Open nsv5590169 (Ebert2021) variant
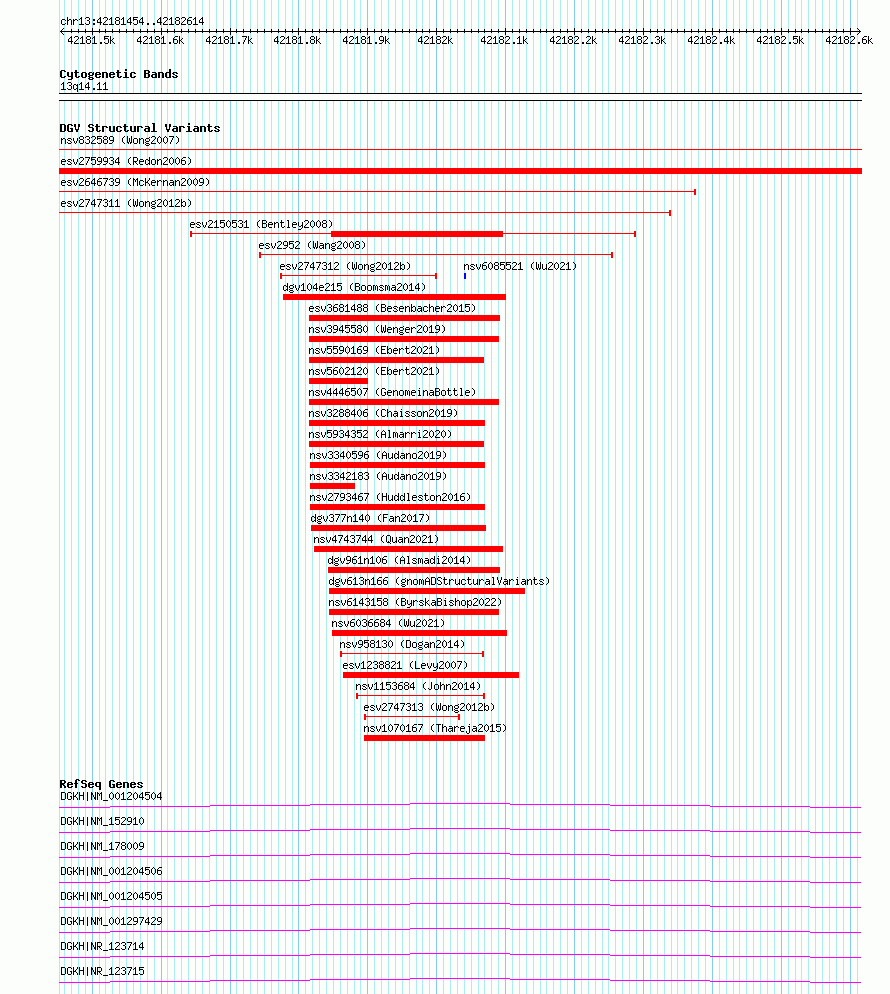This screenshot has height=994, width=890. [x=374, y=350]
